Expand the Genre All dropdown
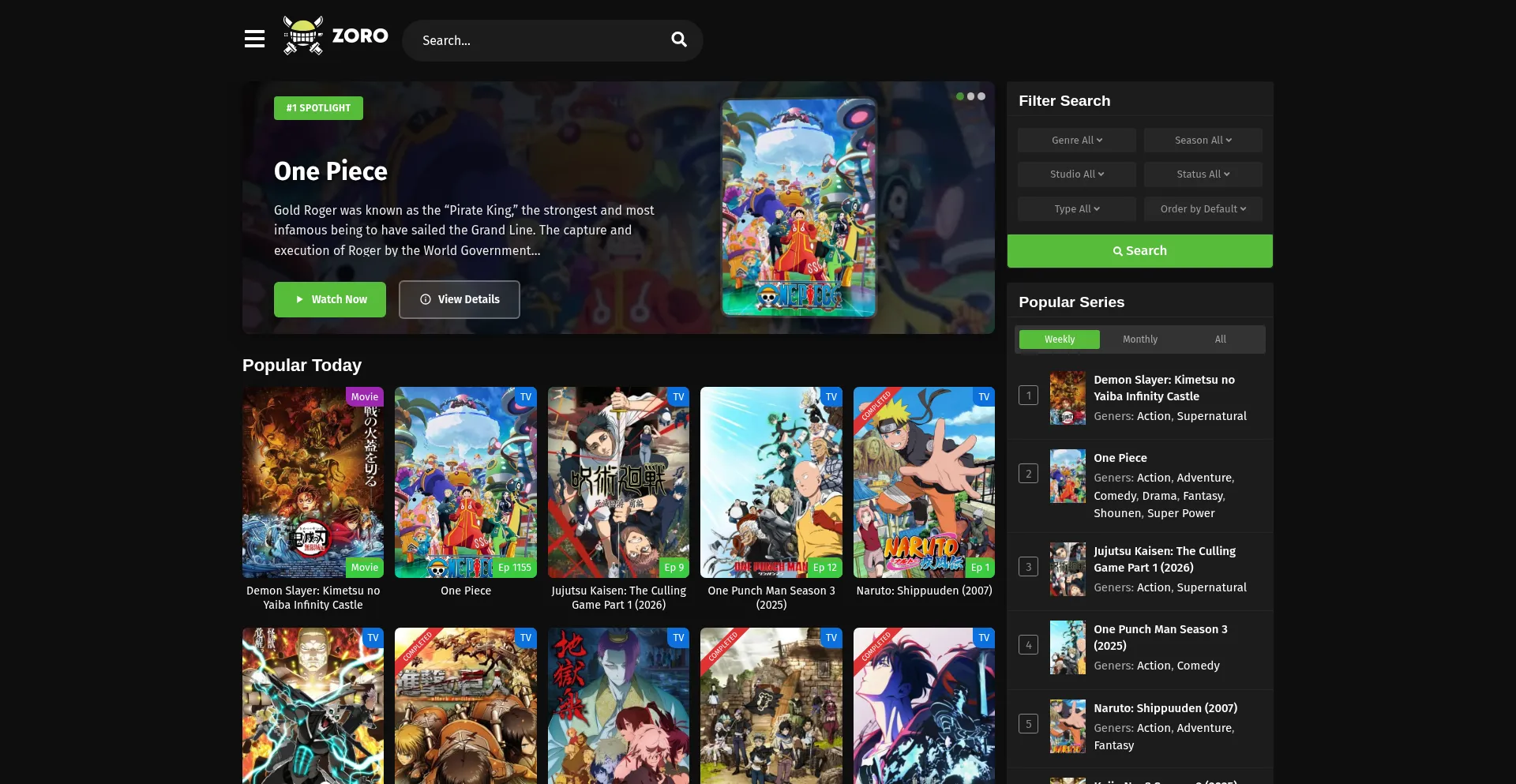1516x784 pixels. click(x=1077, y=141)
